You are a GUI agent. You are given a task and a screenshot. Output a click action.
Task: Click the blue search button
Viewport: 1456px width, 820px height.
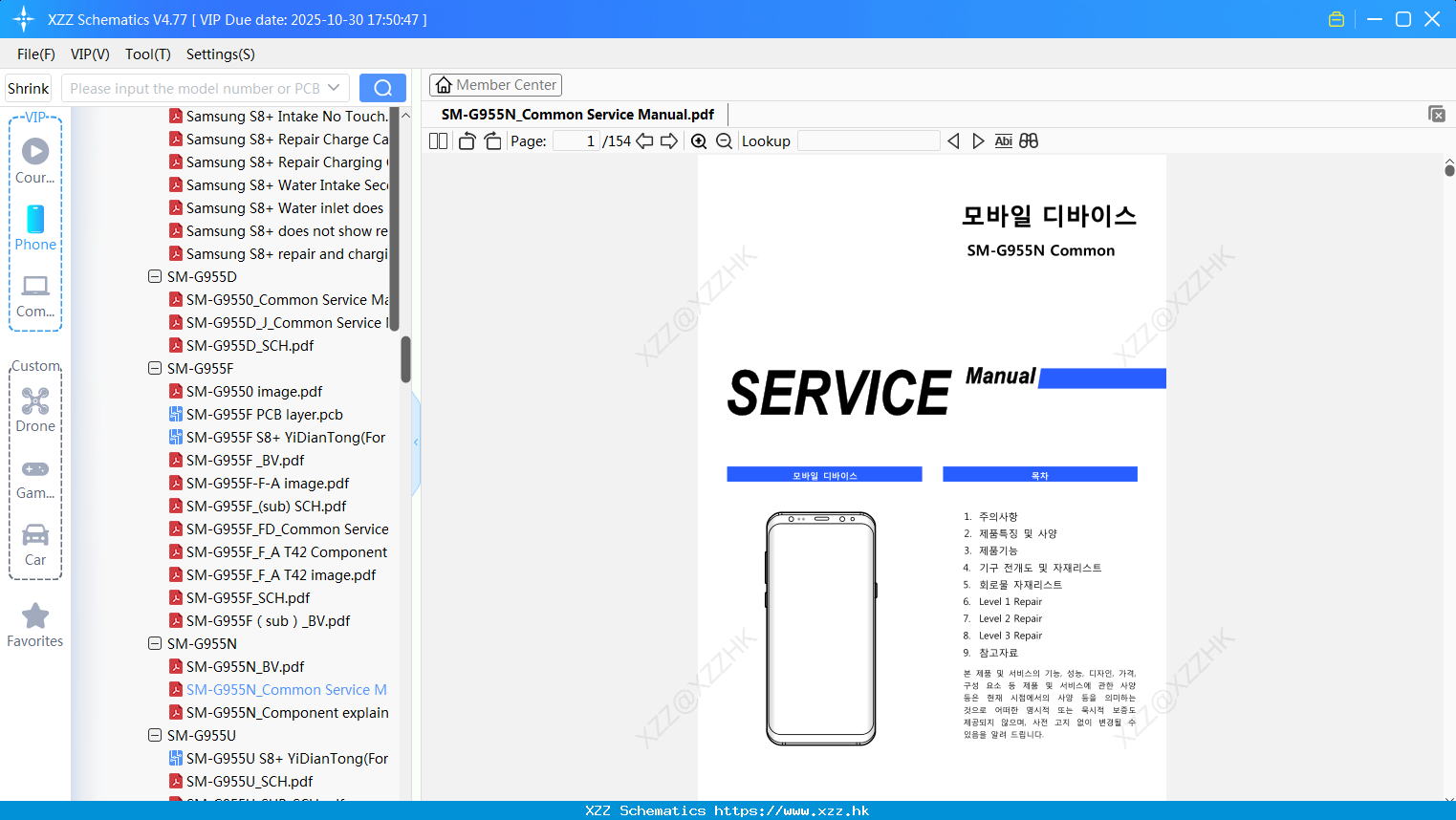click(x=382, y=88)
